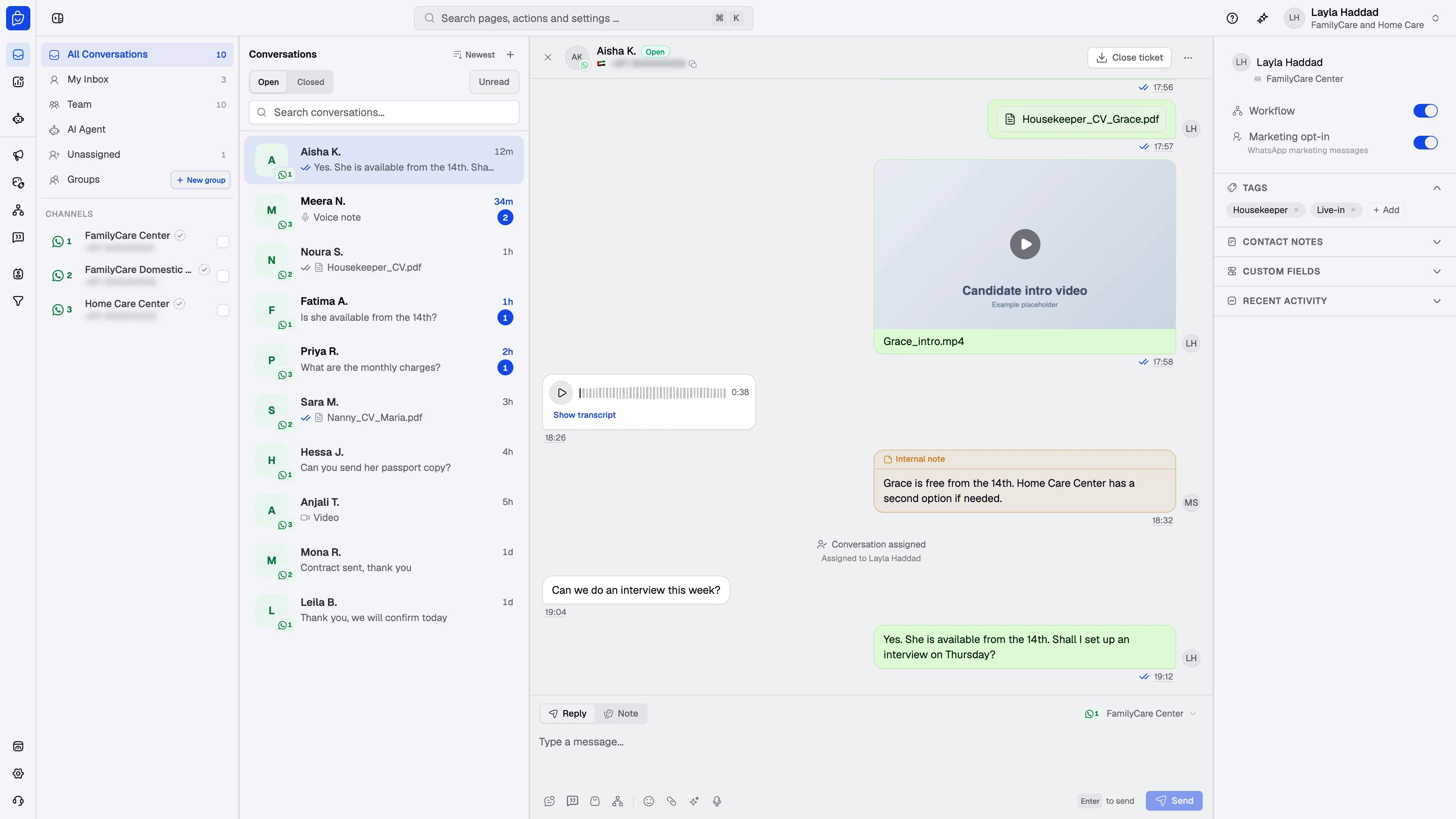This screenshot has height=819, width=1456.
Task: Open the Layla Haddad account switcher
Action: tap(1363, 18)
